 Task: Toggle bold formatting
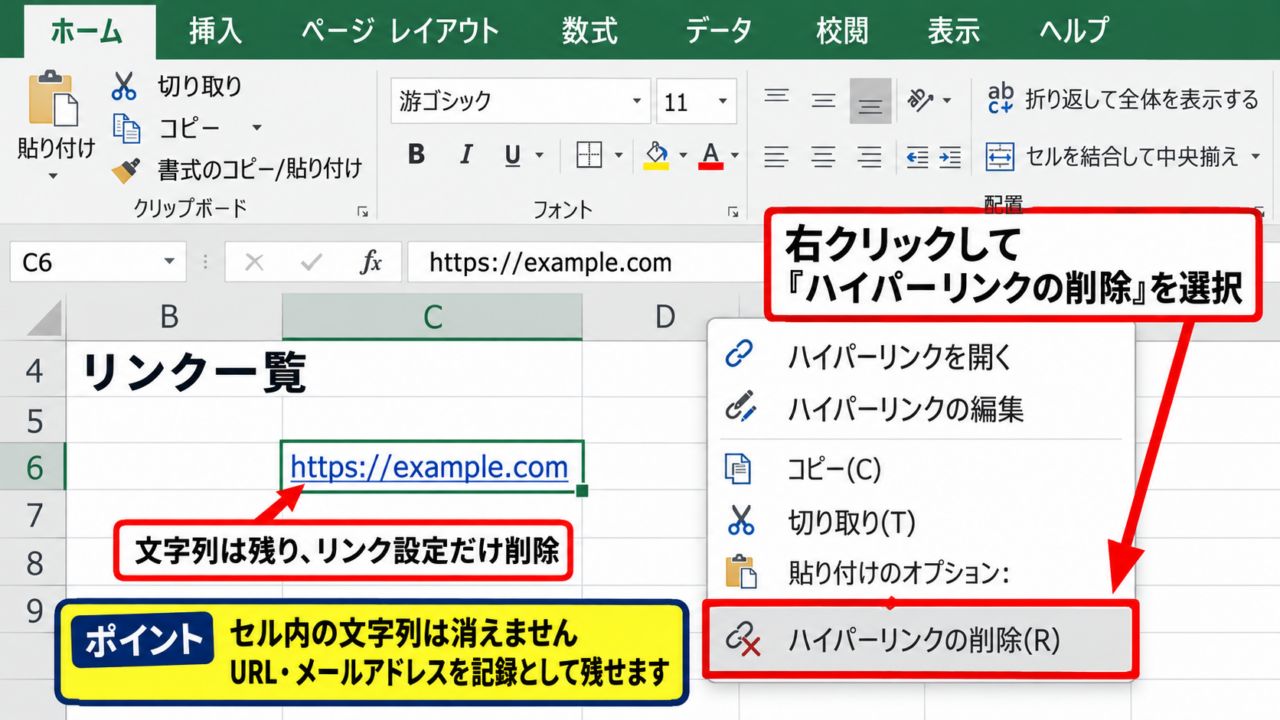(417, 155)
